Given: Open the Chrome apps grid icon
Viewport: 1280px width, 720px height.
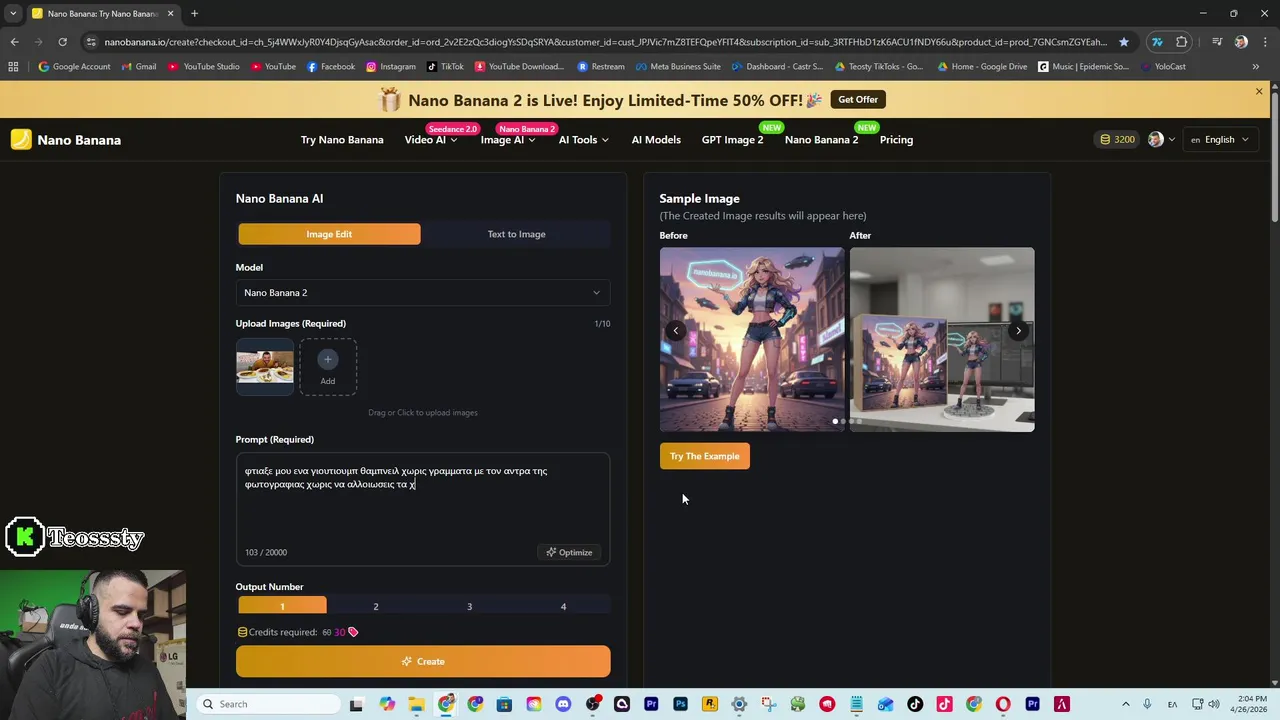Looking at the screenshot, I should click(13, 67).
